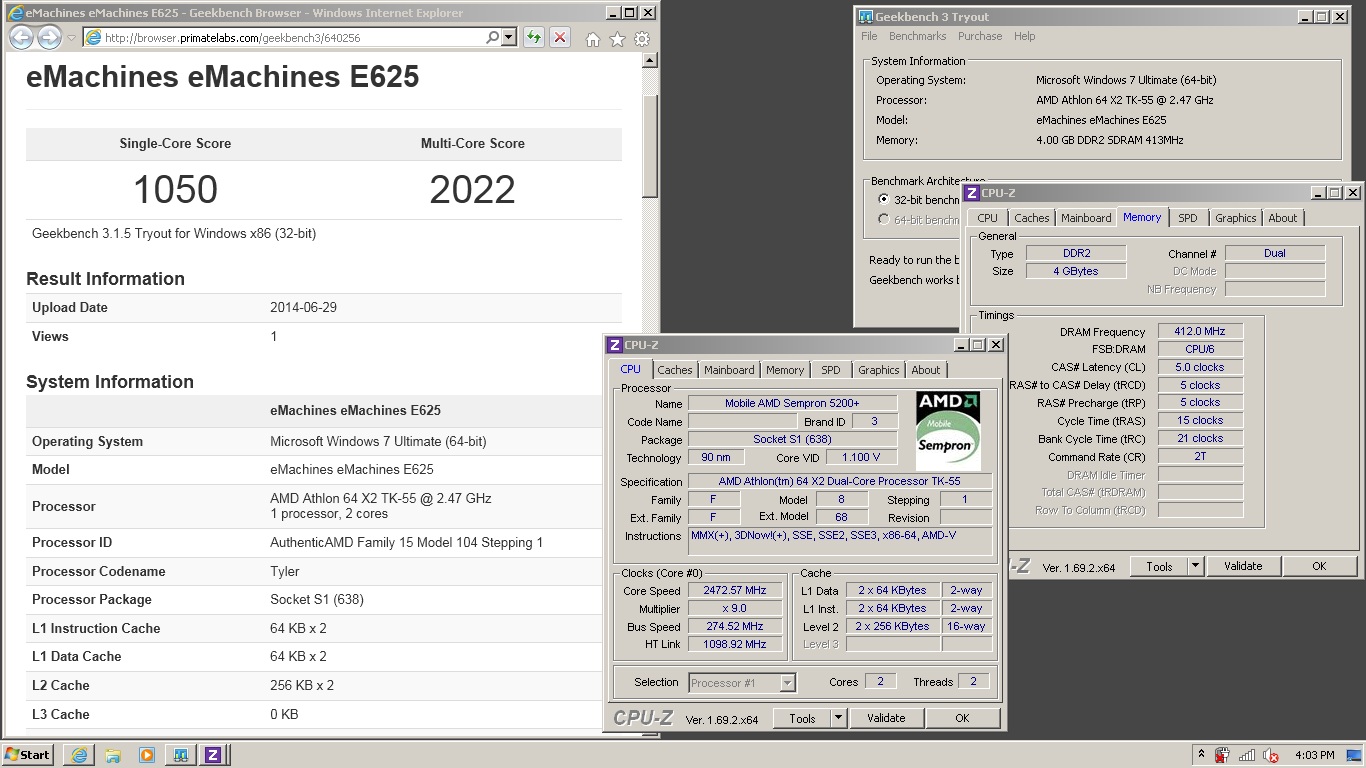1366x768 pixels.
Task: Open the Purchase menu in Geekbench
Action: click(x=980, y=36)
